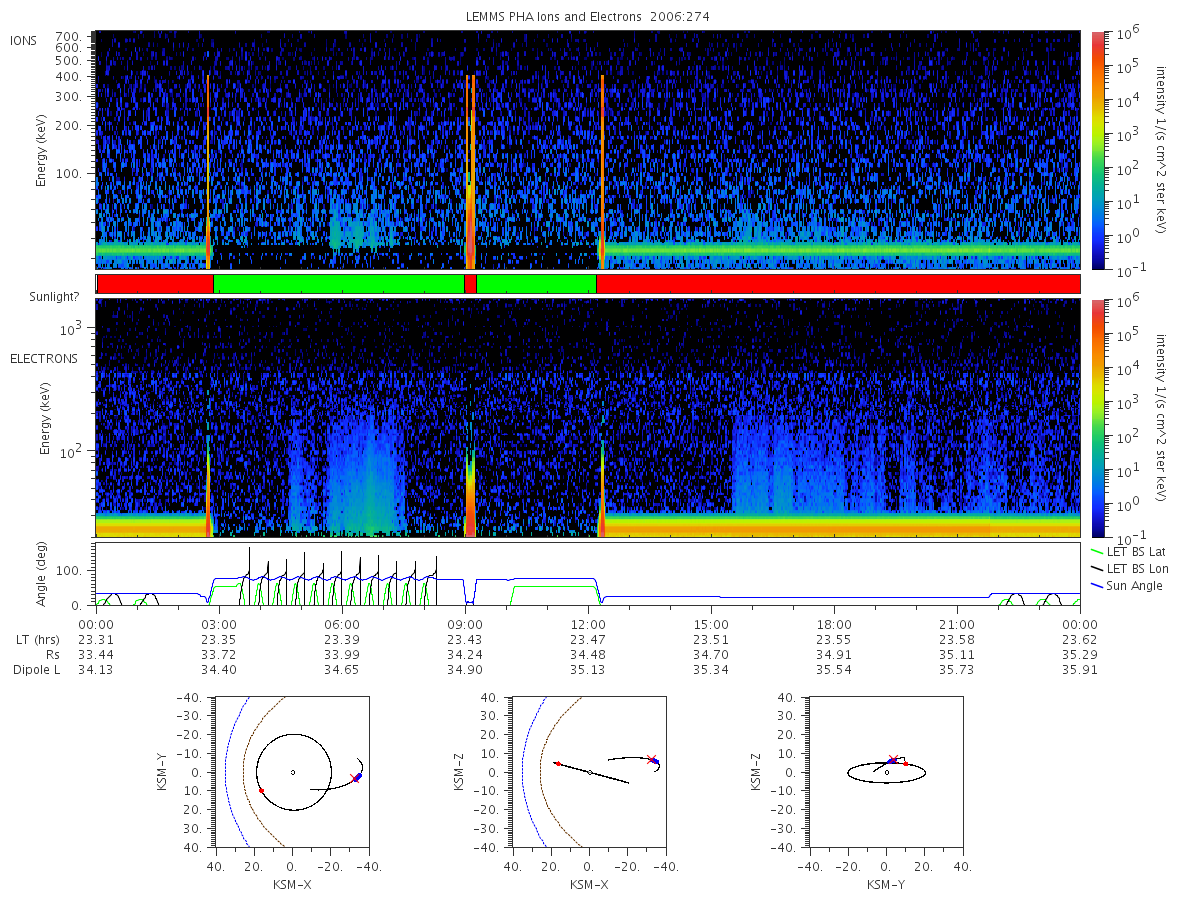Click the 'KSM-Y' horizontal axis label of third orbit plot

(886, 885)
